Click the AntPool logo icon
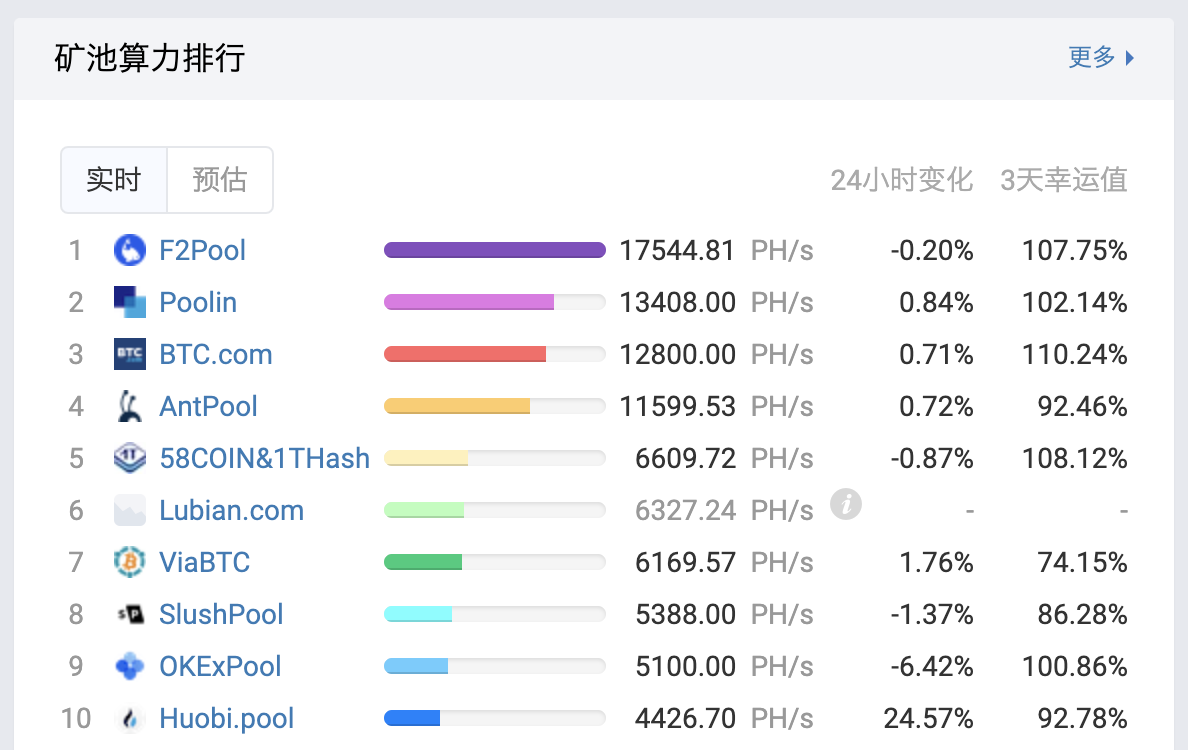Screen dimensions: 1188x750 click(130, 406)
